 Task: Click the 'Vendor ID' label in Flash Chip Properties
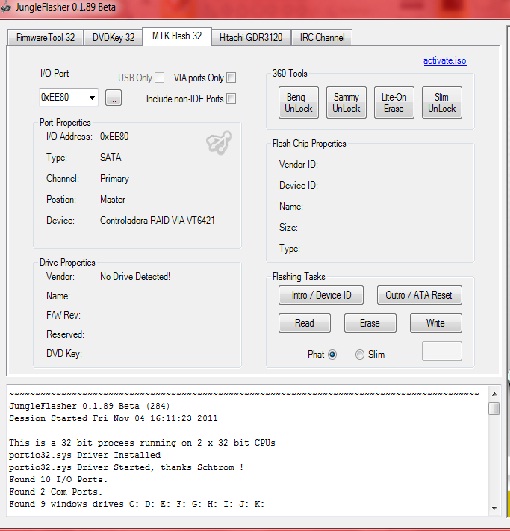point(297,165)
